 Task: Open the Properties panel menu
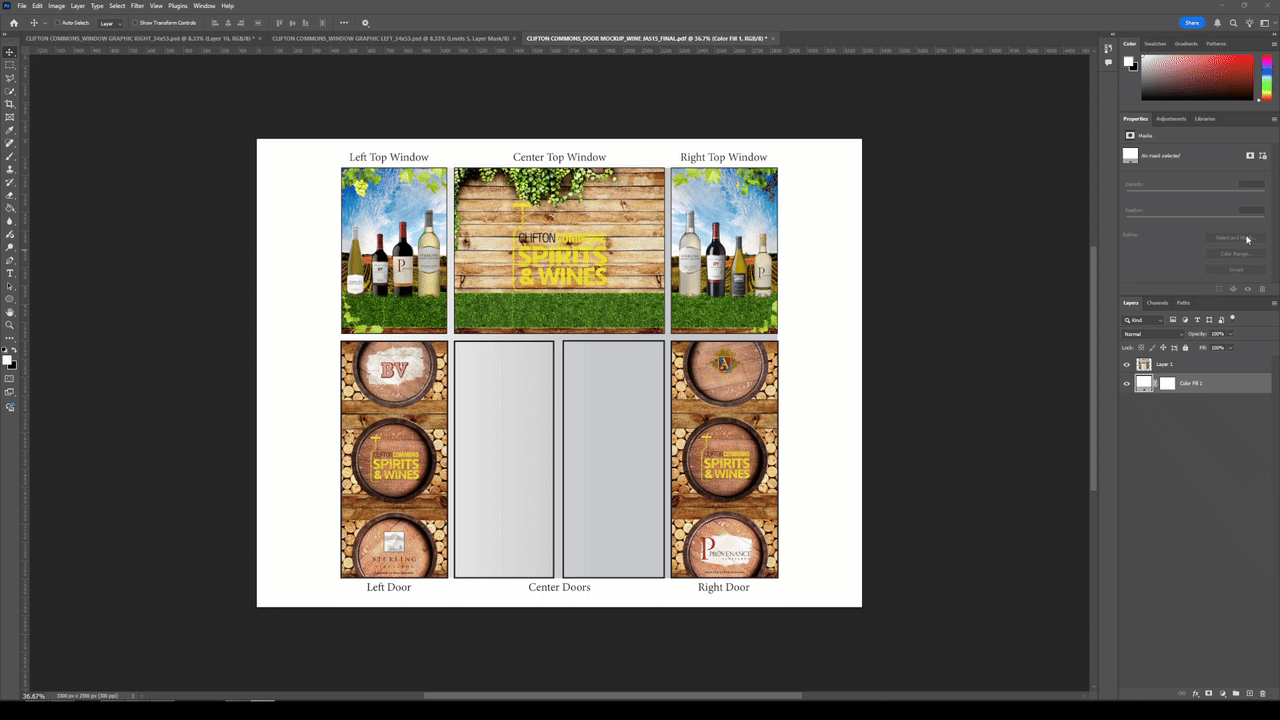point(1274,119)
